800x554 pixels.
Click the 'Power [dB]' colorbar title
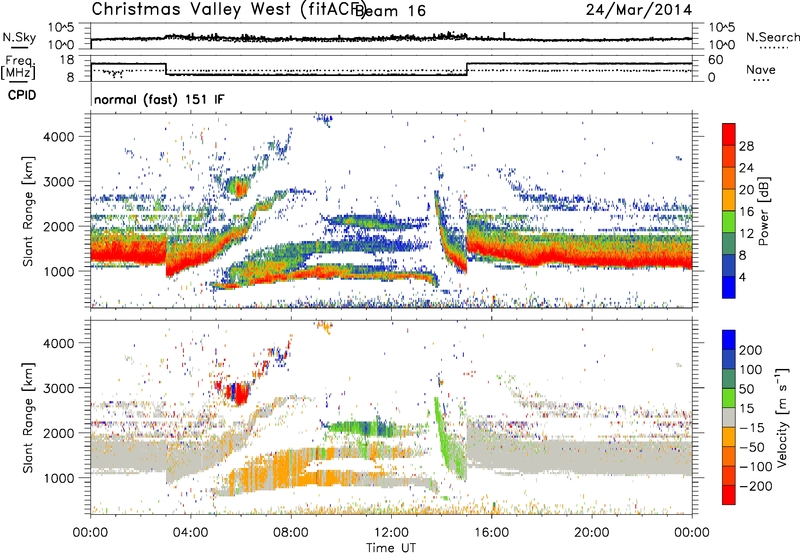(763, 211)
